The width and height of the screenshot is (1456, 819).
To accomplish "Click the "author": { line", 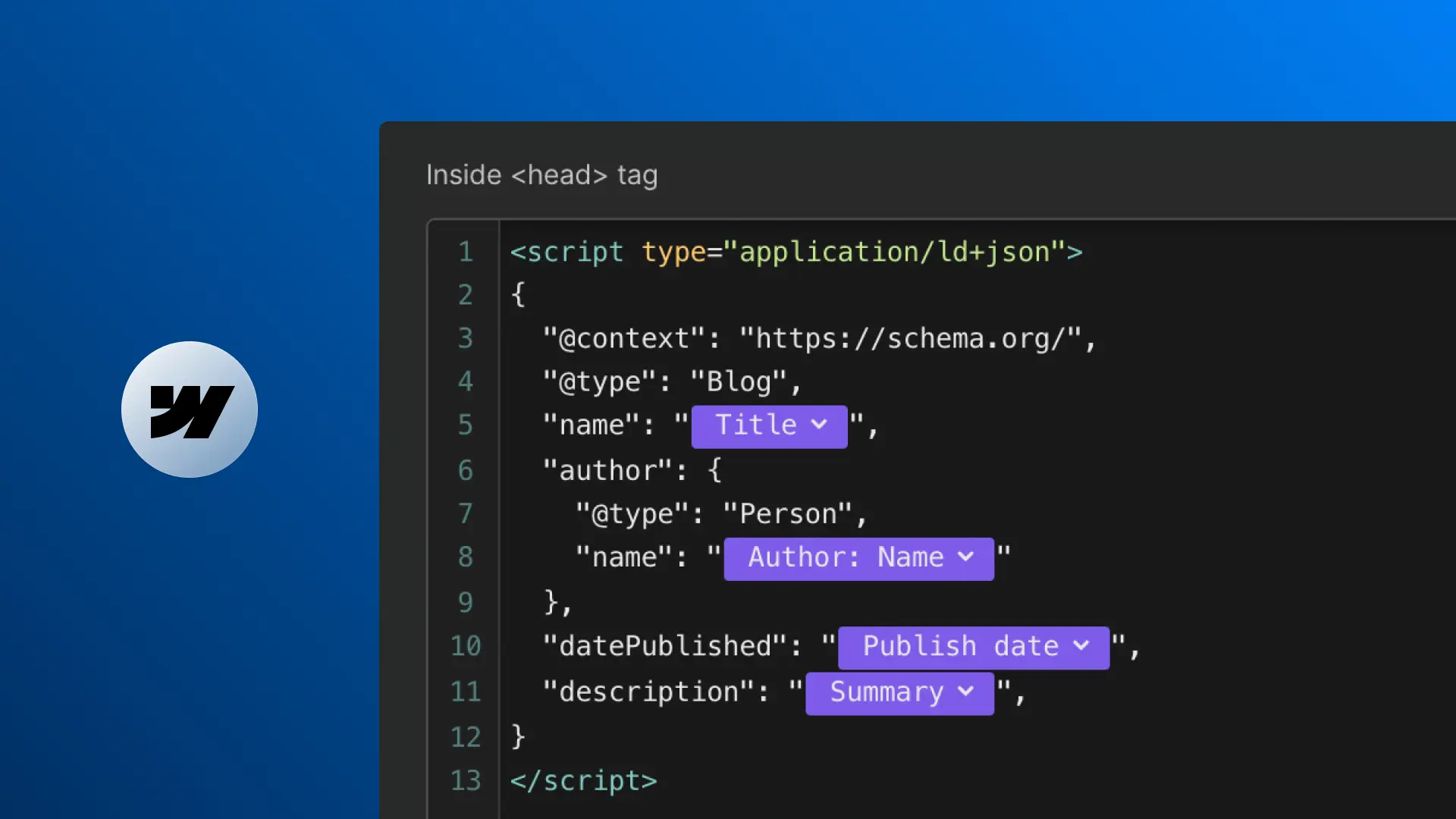I will pyautogui.click(x=632, y=471).
